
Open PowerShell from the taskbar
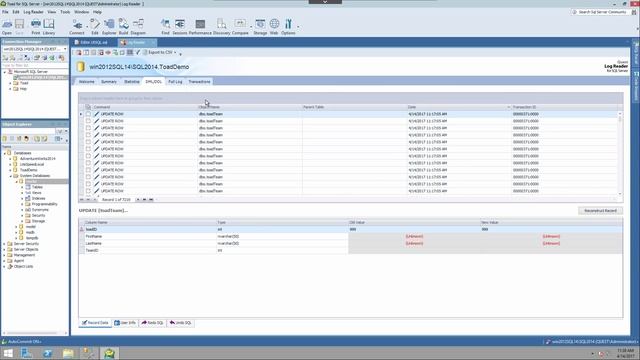[47, 353]
